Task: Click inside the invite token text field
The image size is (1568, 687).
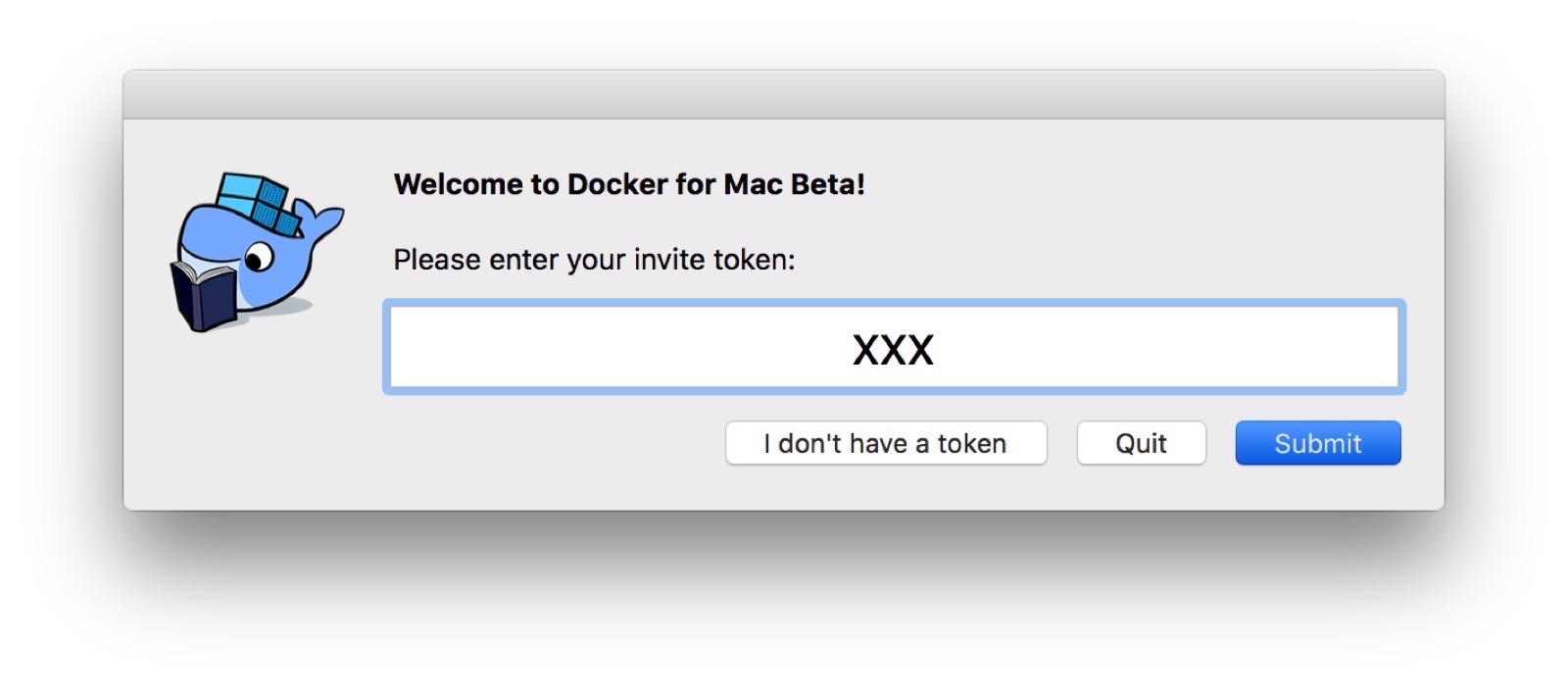Action: [x=894, y=348]
